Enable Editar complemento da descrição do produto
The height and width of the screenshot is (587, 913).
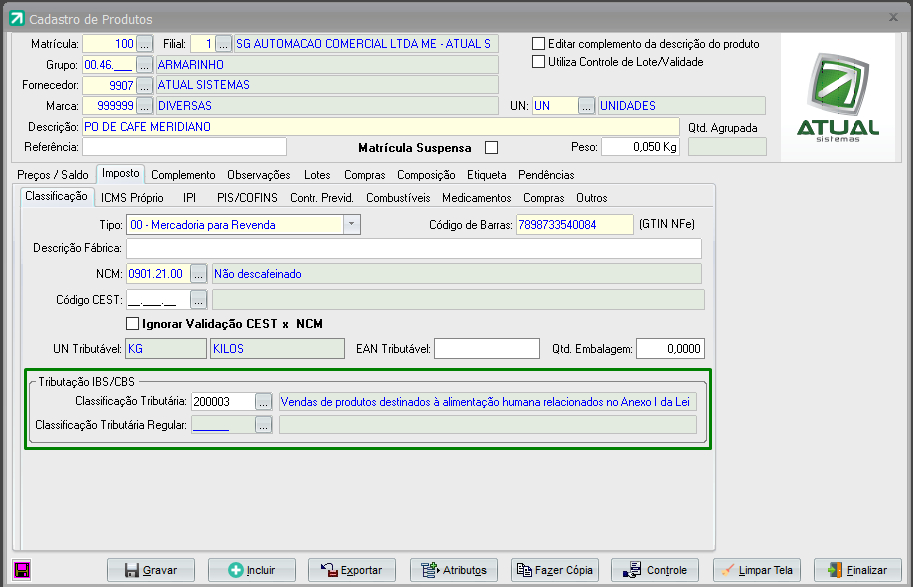click(539, 44)
